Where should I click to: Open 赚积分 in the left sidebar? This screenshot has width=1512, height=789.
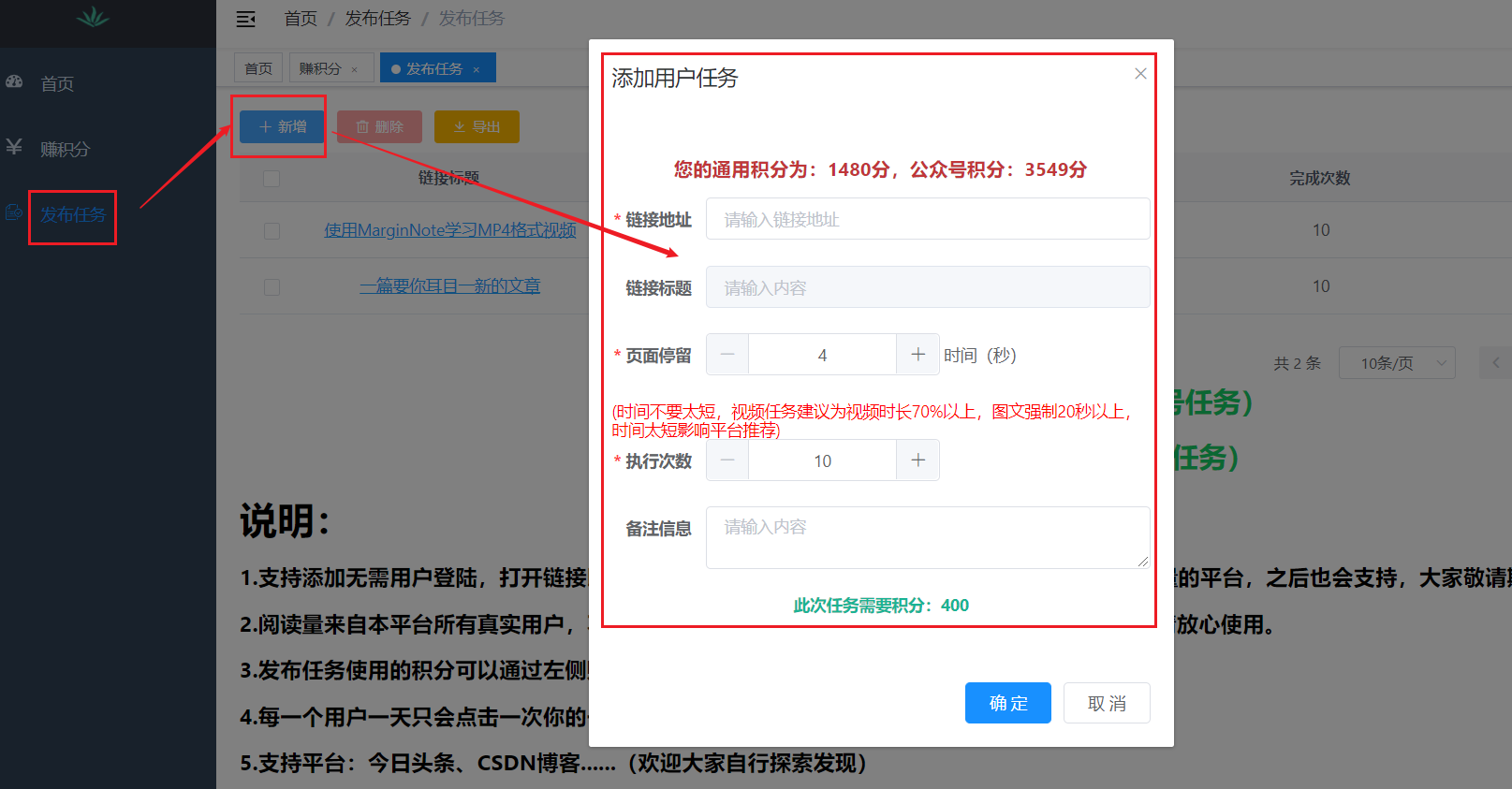[x=65, y=150]
